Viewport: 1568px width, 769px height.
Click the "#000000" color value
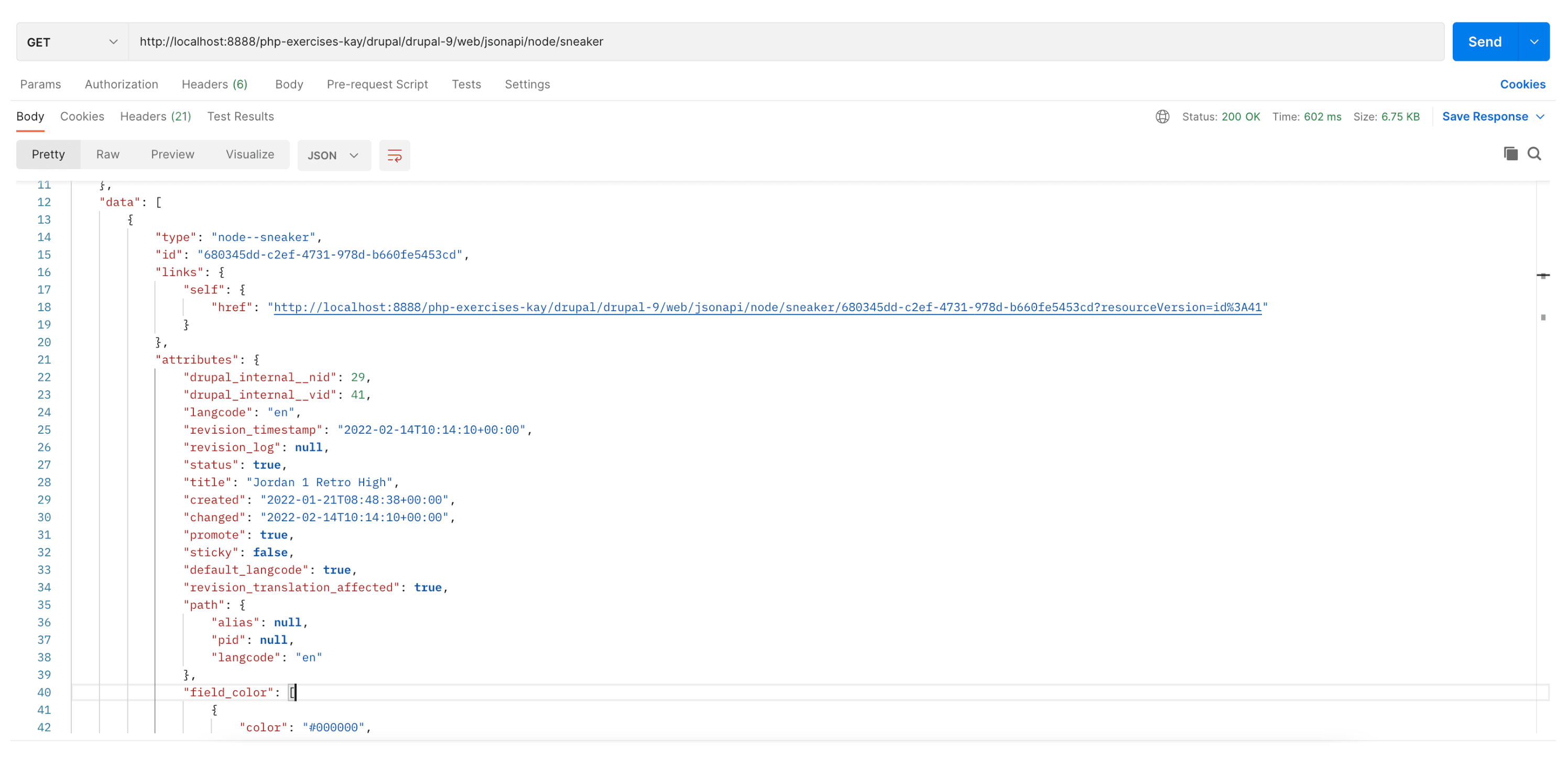pos(333,728)
